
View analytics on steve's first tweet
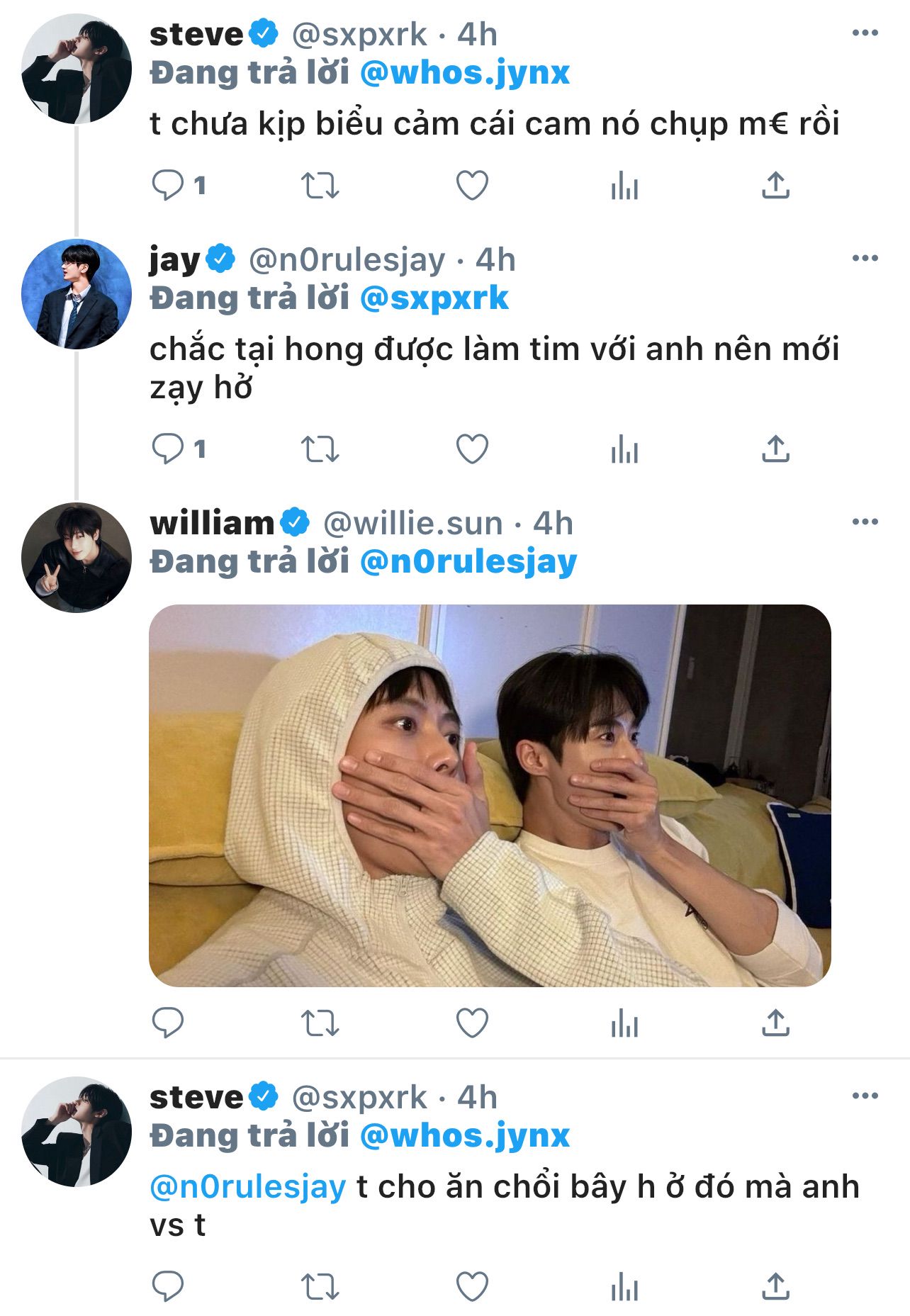[x=624, y=186]
